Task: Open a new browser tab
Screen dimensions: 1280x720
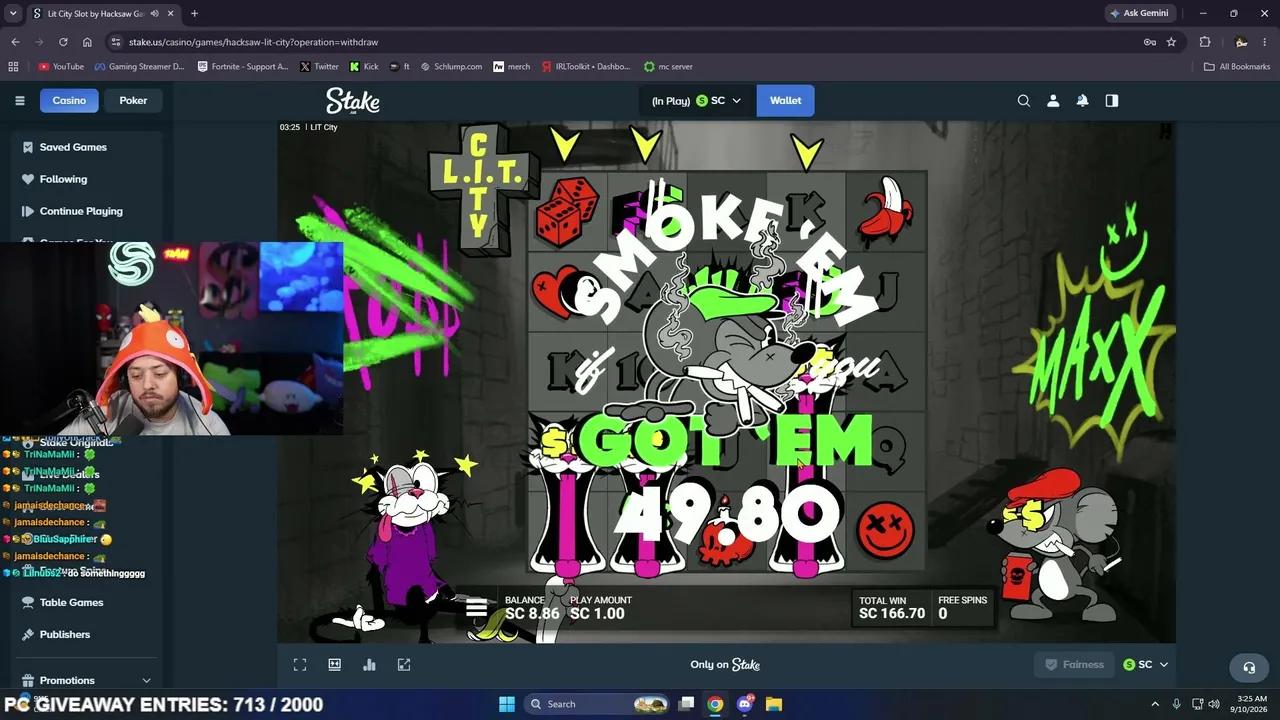Action: click(194, 13)
